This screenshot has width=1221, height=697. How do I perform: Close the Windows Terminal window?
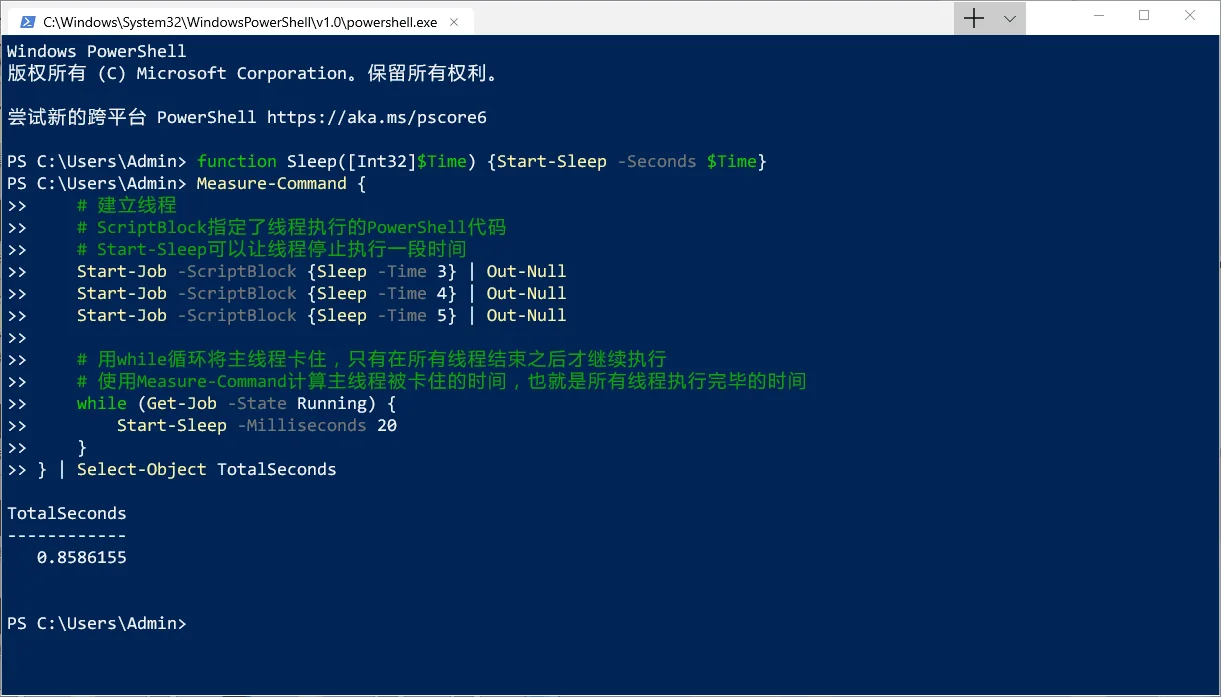click(x=1190, y=16)
